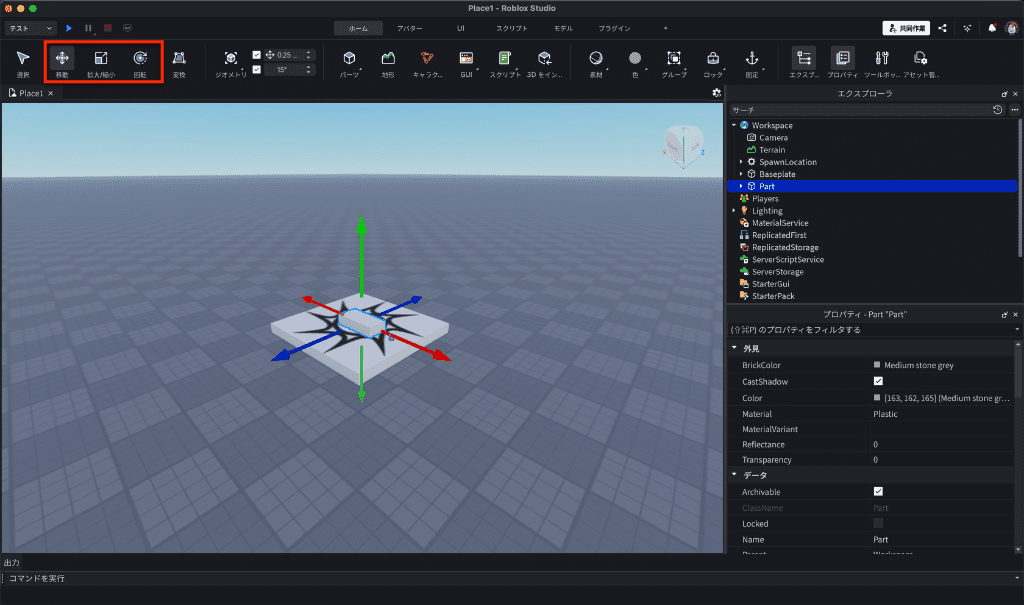Insert a new Part (パーツ) from toolbar
1024x605 pixels.
point(349,60)
